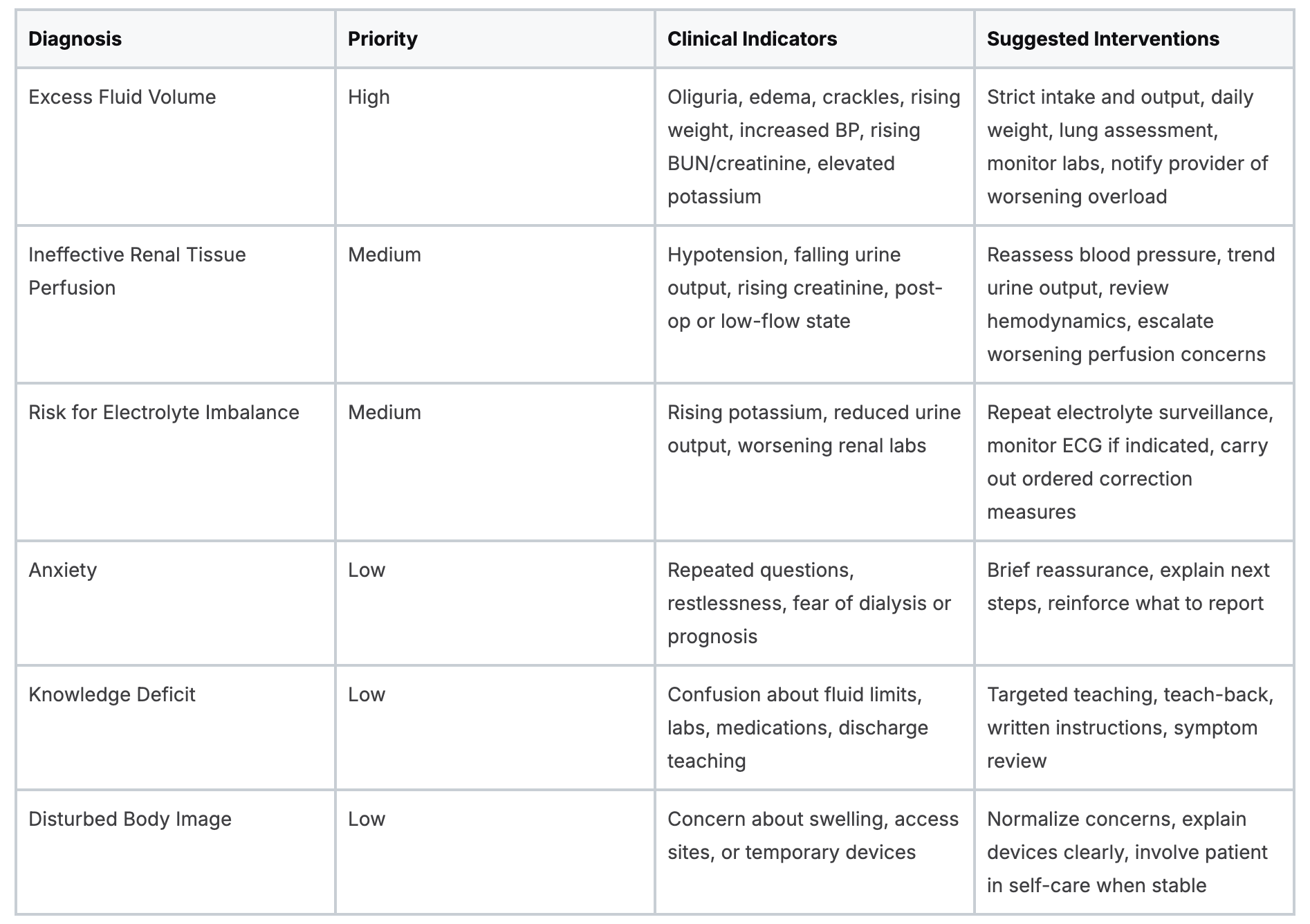Select the Suggested Interventions header cell
This screenshot has width=1310, height=924.
(1134, 39)
